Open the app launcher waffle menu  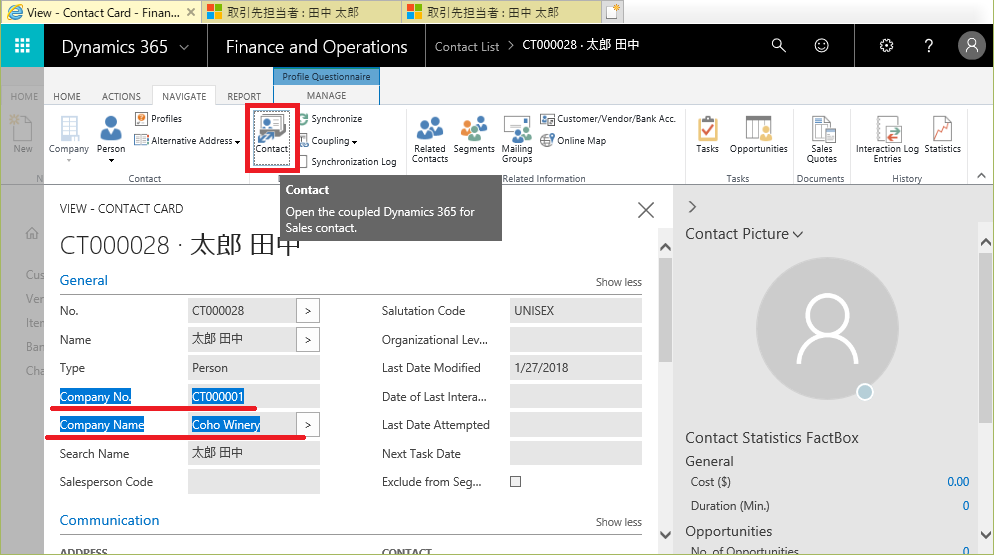(x=22, y=46)
